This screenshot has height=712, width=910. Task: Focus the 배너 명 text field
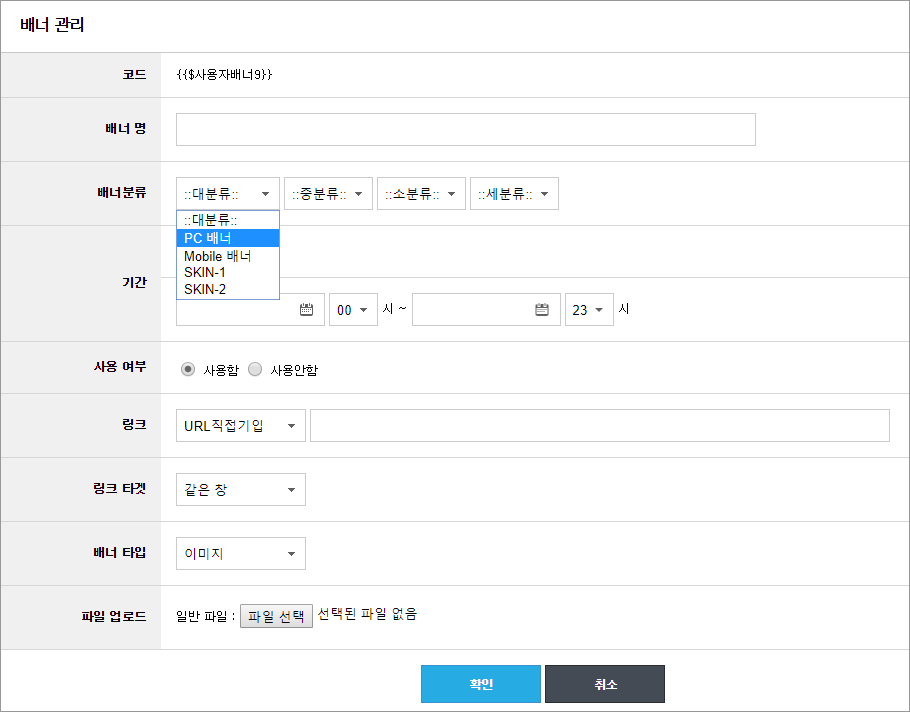click(x=466, y=129)
